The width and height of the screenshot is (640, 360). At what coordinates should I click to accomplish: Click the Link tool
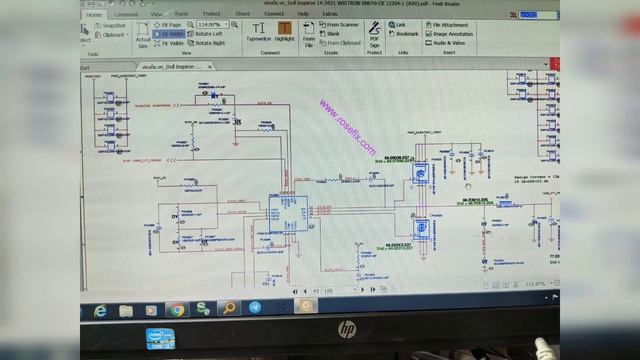click(x=397, y=25)
